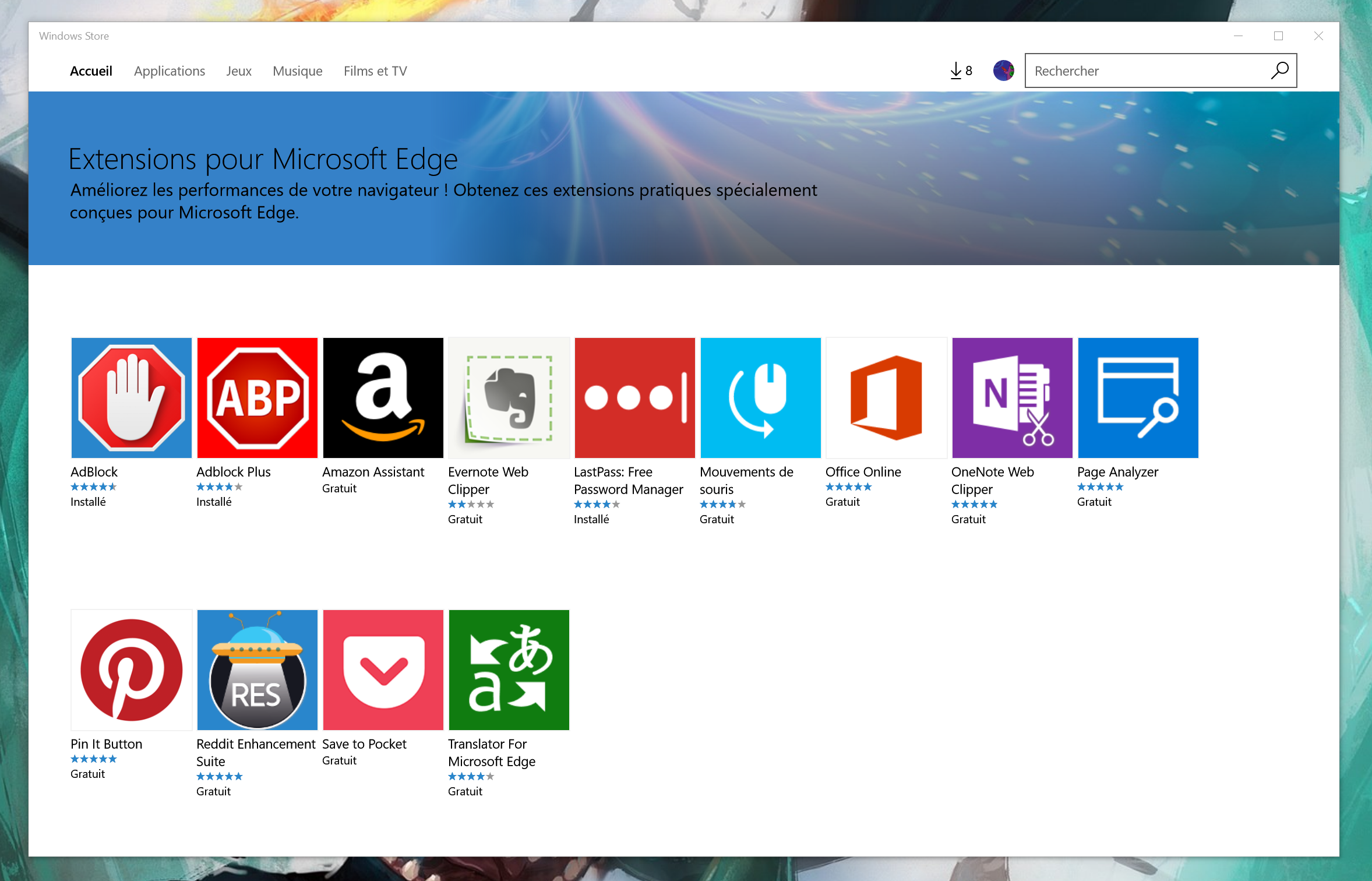Click Installé status under Adblock Plus

[214, 502]
